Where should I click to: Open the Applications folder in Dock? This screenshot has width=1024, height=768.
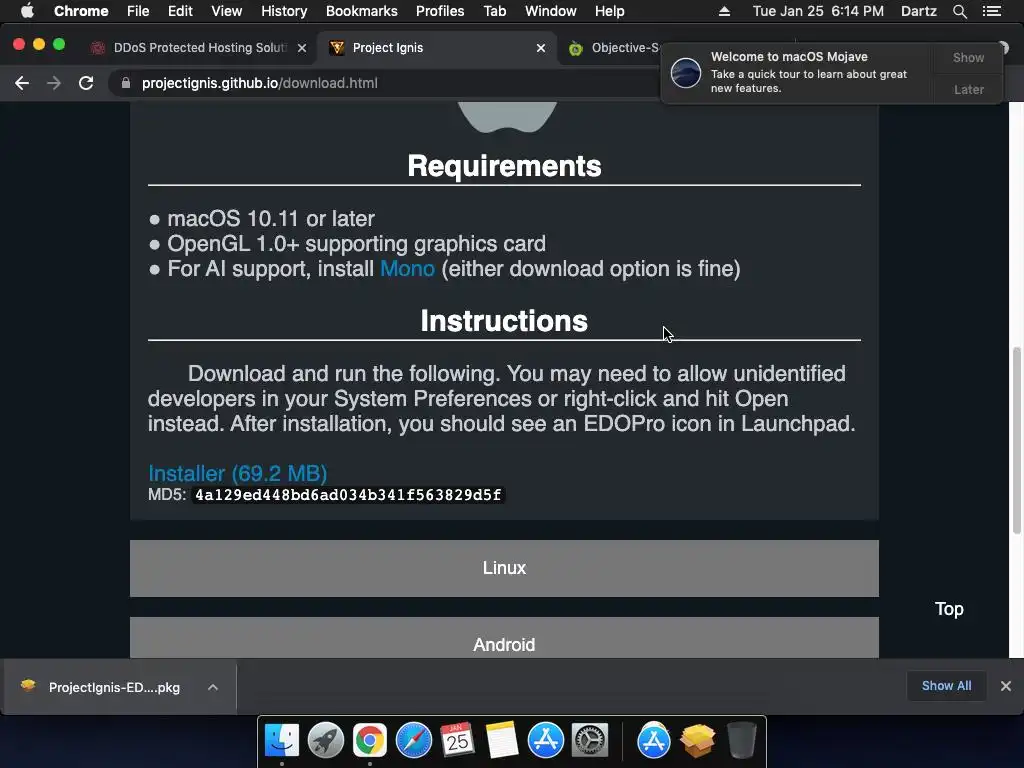tap(654, 740)
